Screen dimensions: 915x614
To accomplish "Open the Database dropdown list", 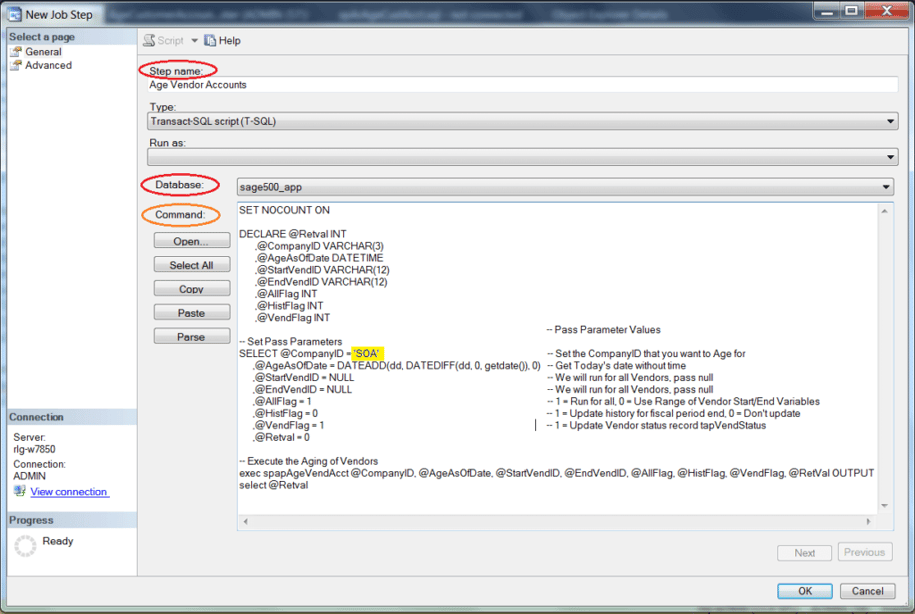I will [886, 187].
